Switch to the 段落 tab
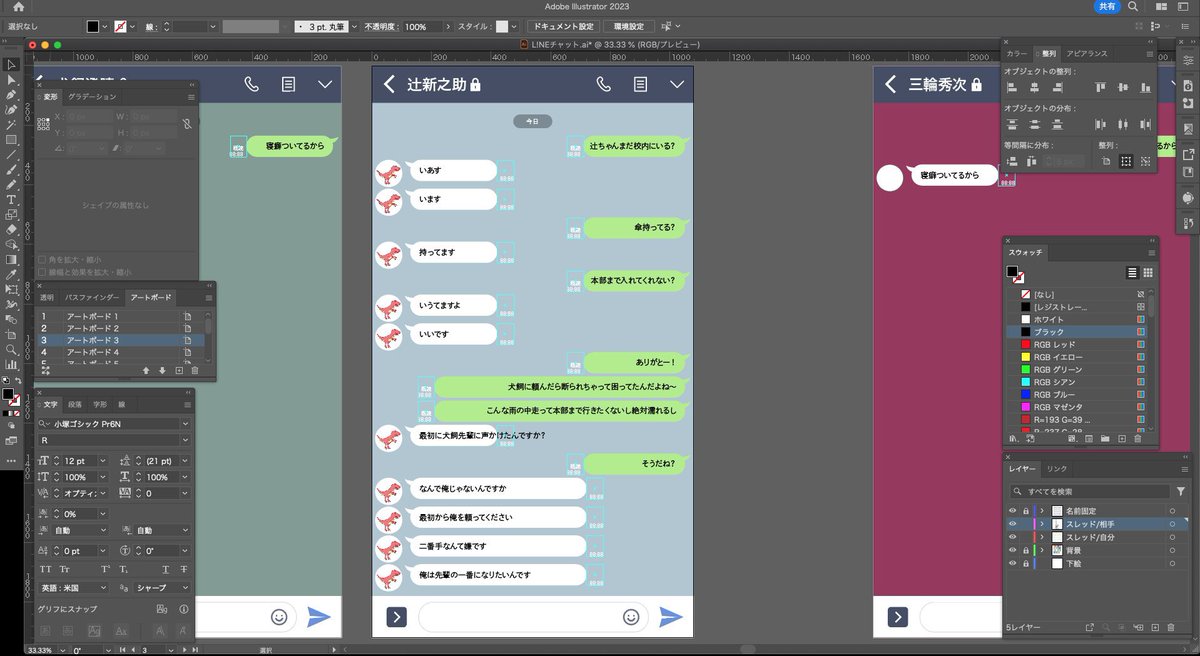 pyautogui.click(x=75, y=405)
